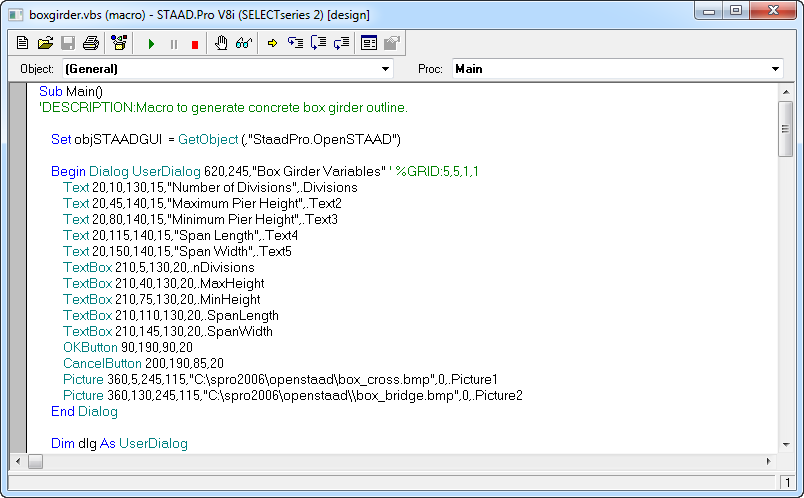Close the boxgirder.vbs macro window

tap(774, 11)
